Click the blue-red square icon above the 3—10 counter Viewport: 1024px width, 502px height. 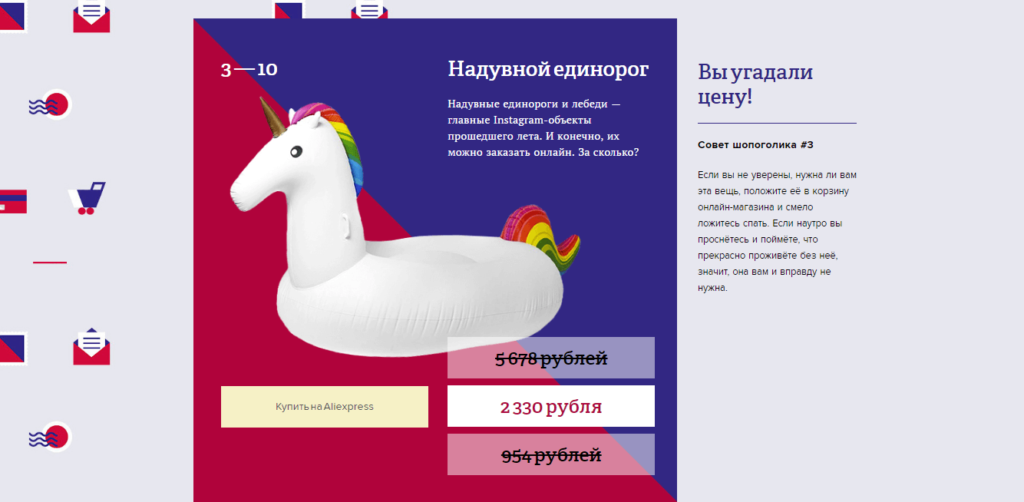coord(288,10)
